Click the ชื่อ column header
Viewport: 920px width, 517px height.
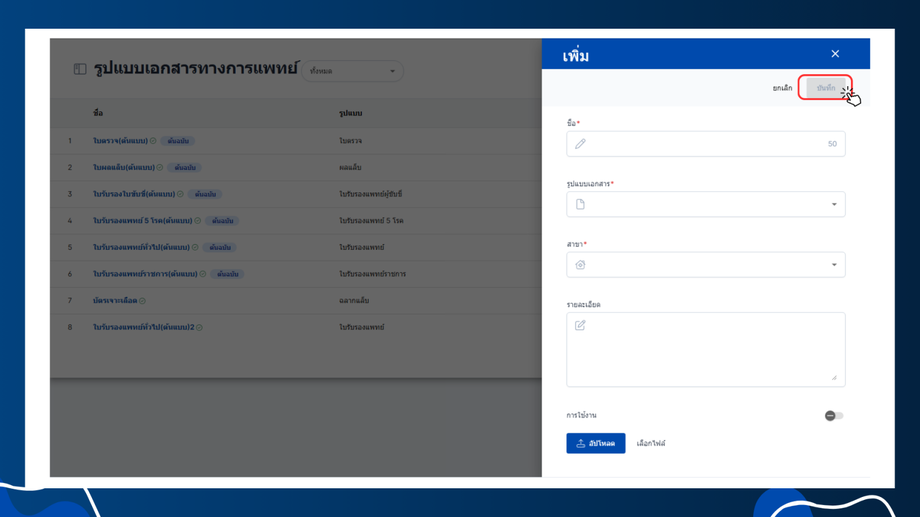(98, 113)
